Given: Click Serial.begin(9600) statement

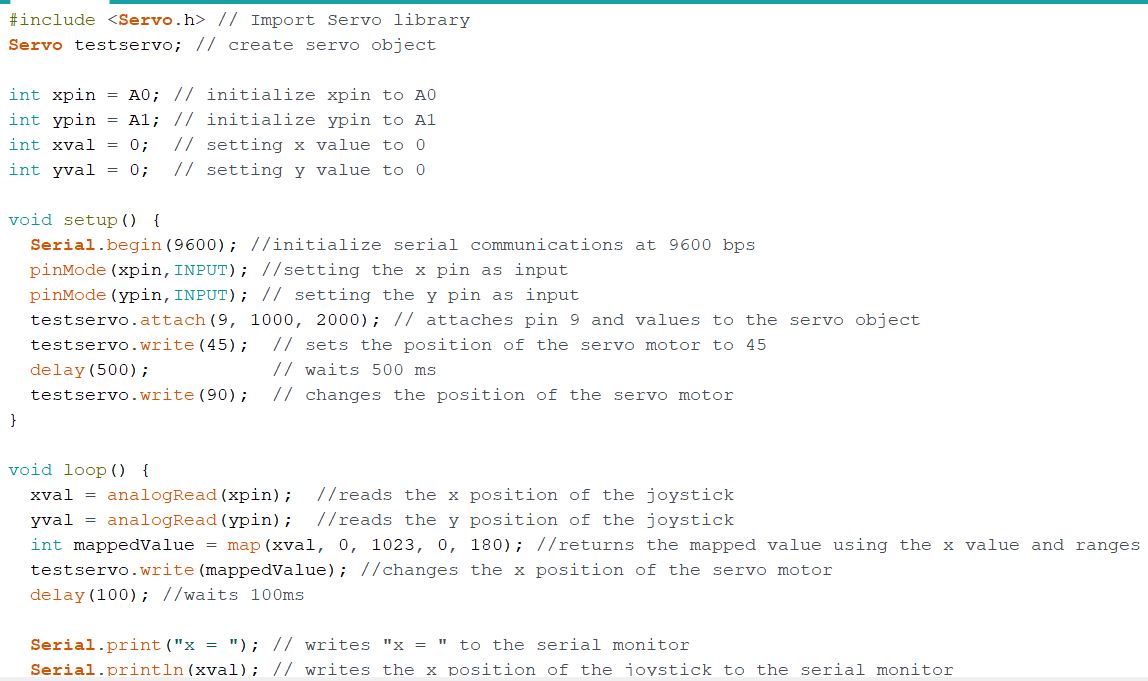Looking at the screenshot, I should [x=134, y=245].
